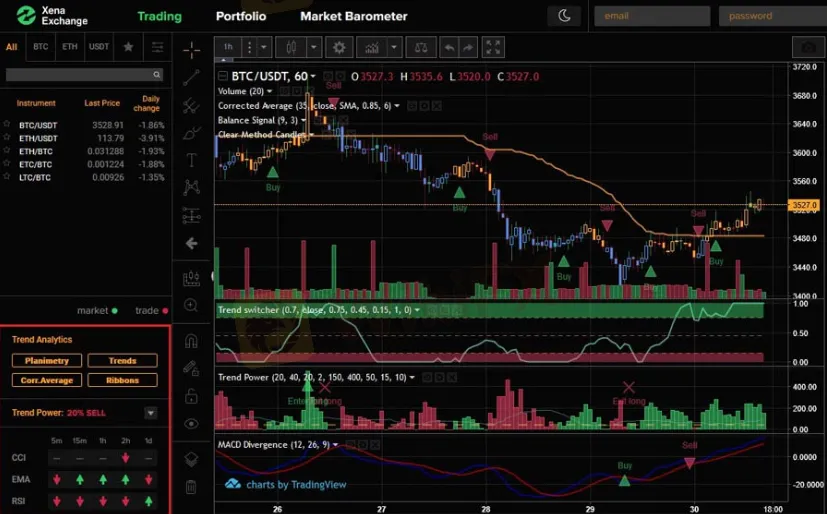Take chart snapshot with camera icon

pos(808,47)
